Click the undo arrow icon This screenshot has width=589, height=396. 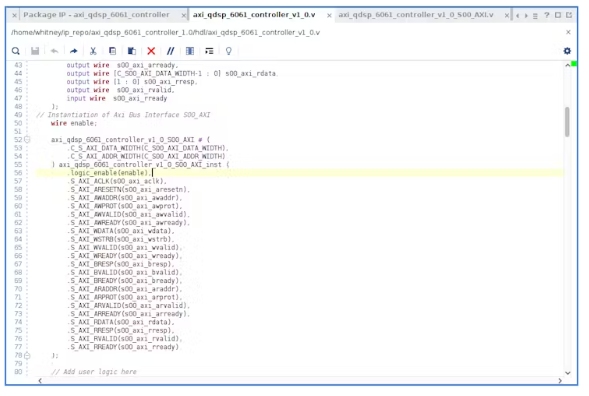(54, 51)
